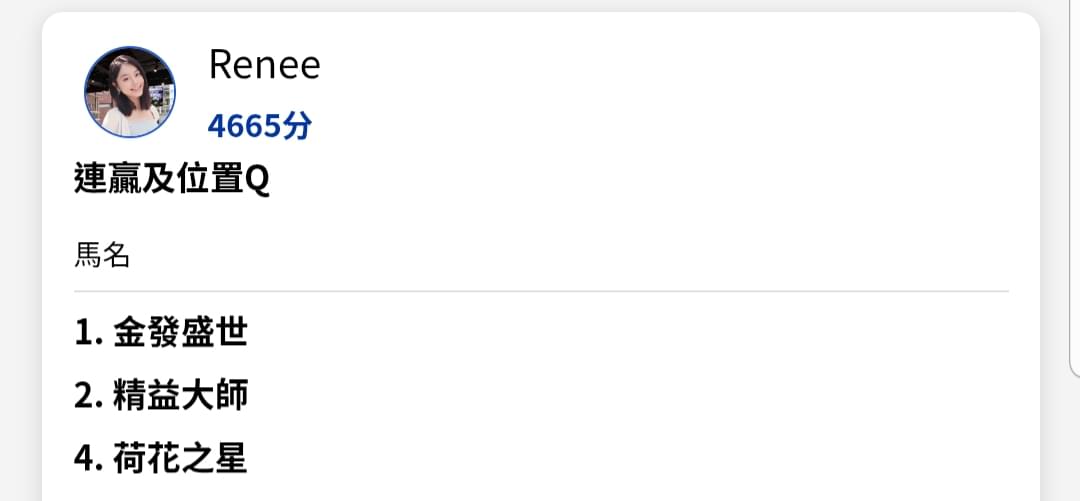Click the blue ring around the avatar
This screenshot has height=501, width=1080.
click(x=129, y=48)
